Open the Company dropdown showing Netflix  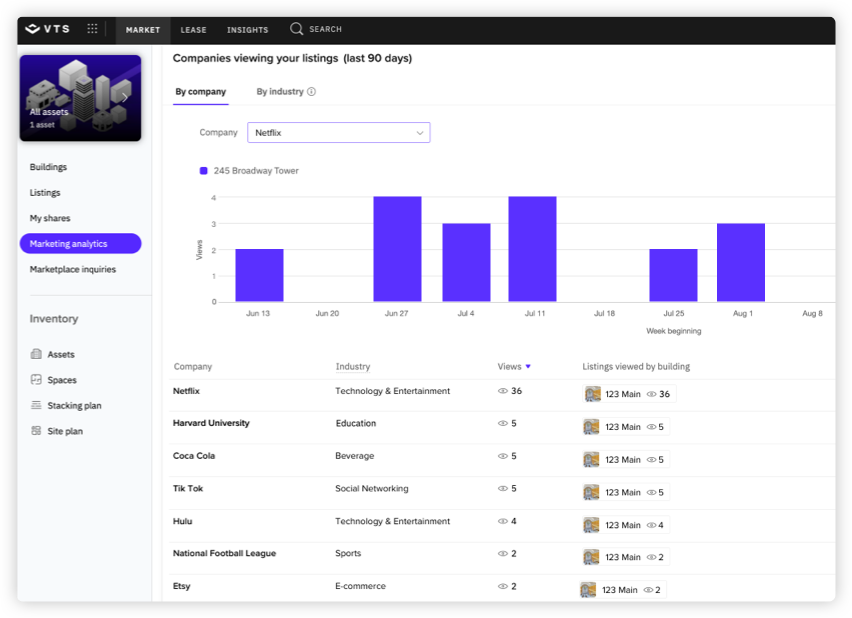pos(339,133)
